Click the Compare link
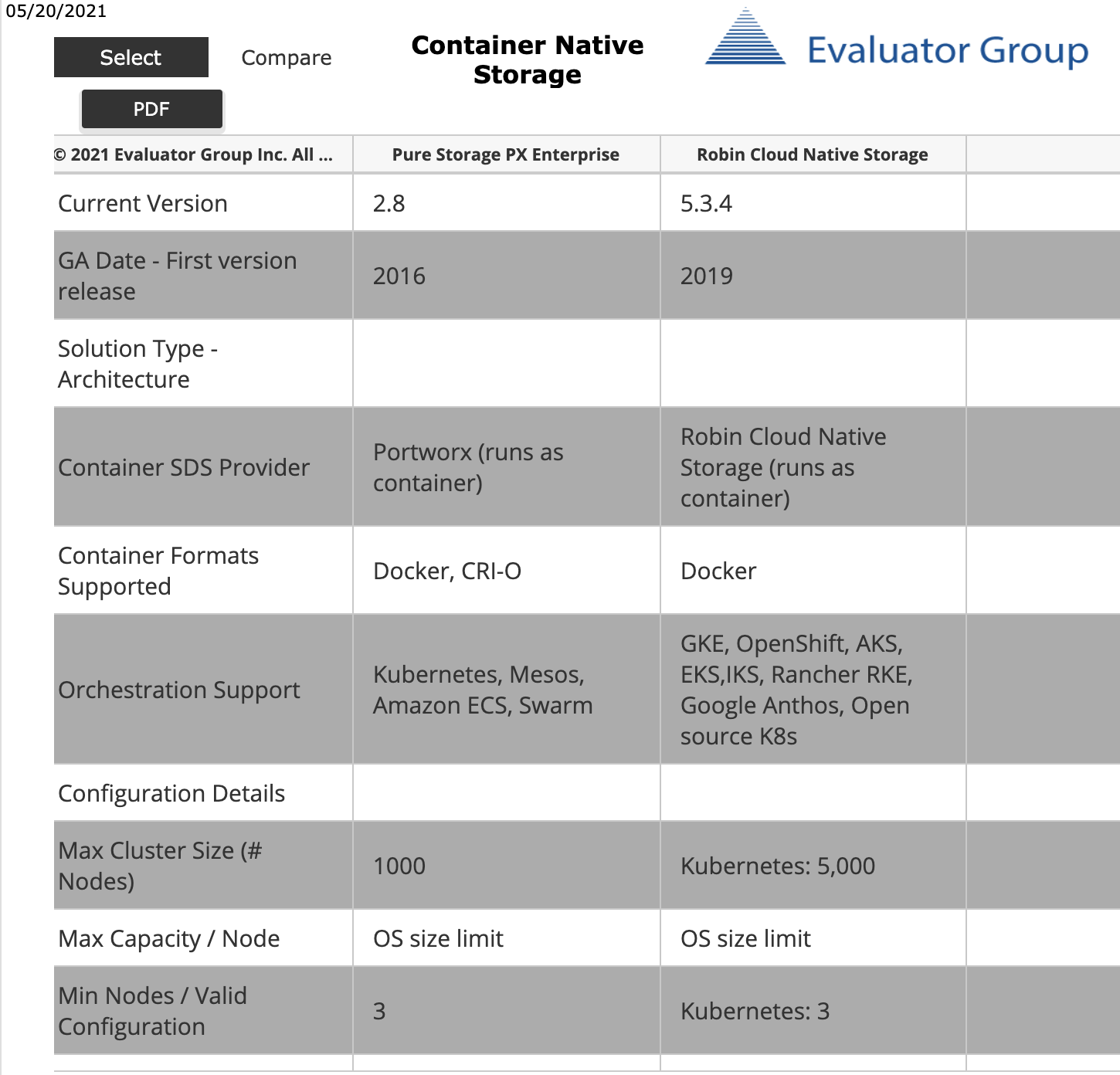The image size is (1120, 1075). pos(286,57)
